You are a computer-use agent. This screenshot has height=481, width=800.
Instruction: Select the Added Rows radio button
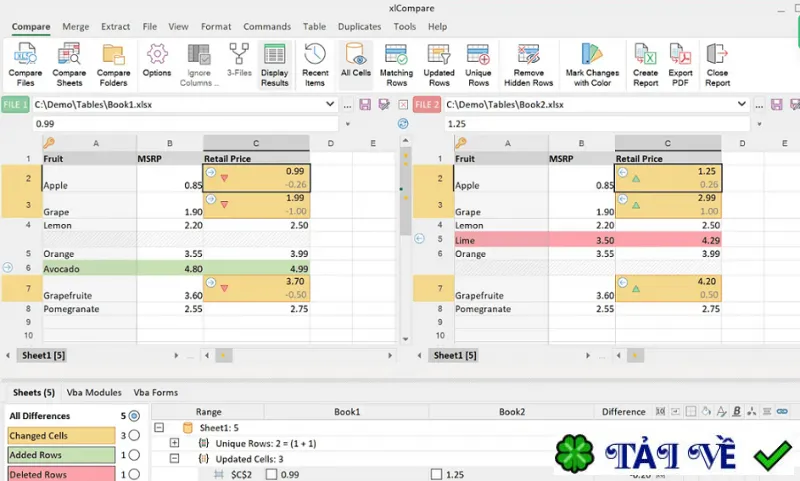[134, 454]
